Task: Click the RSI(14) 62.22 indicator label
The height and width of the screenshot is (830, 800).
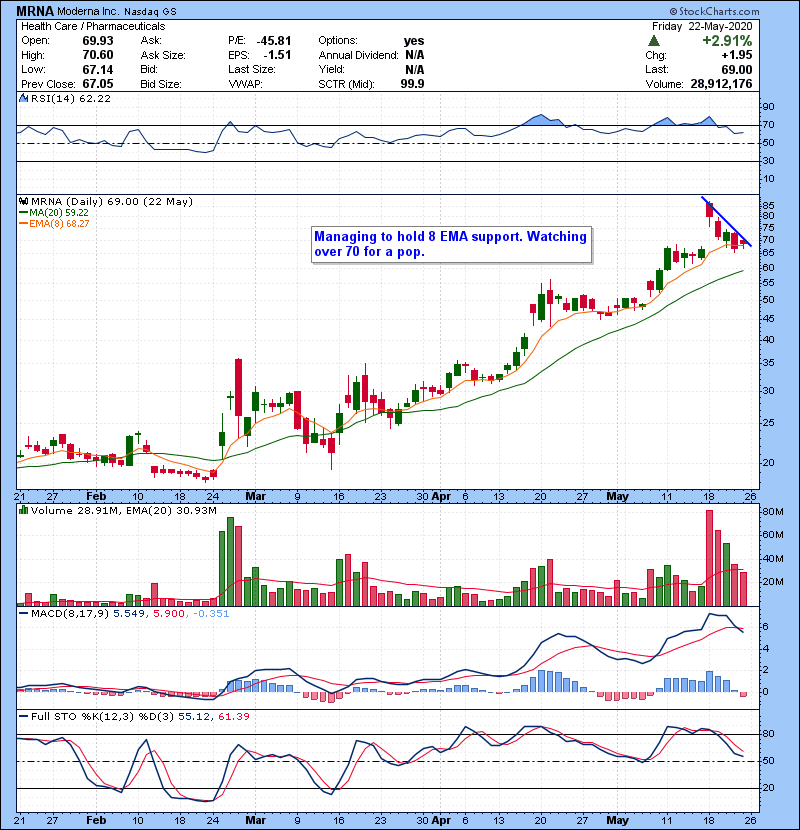Action: [x=71, y=98]
